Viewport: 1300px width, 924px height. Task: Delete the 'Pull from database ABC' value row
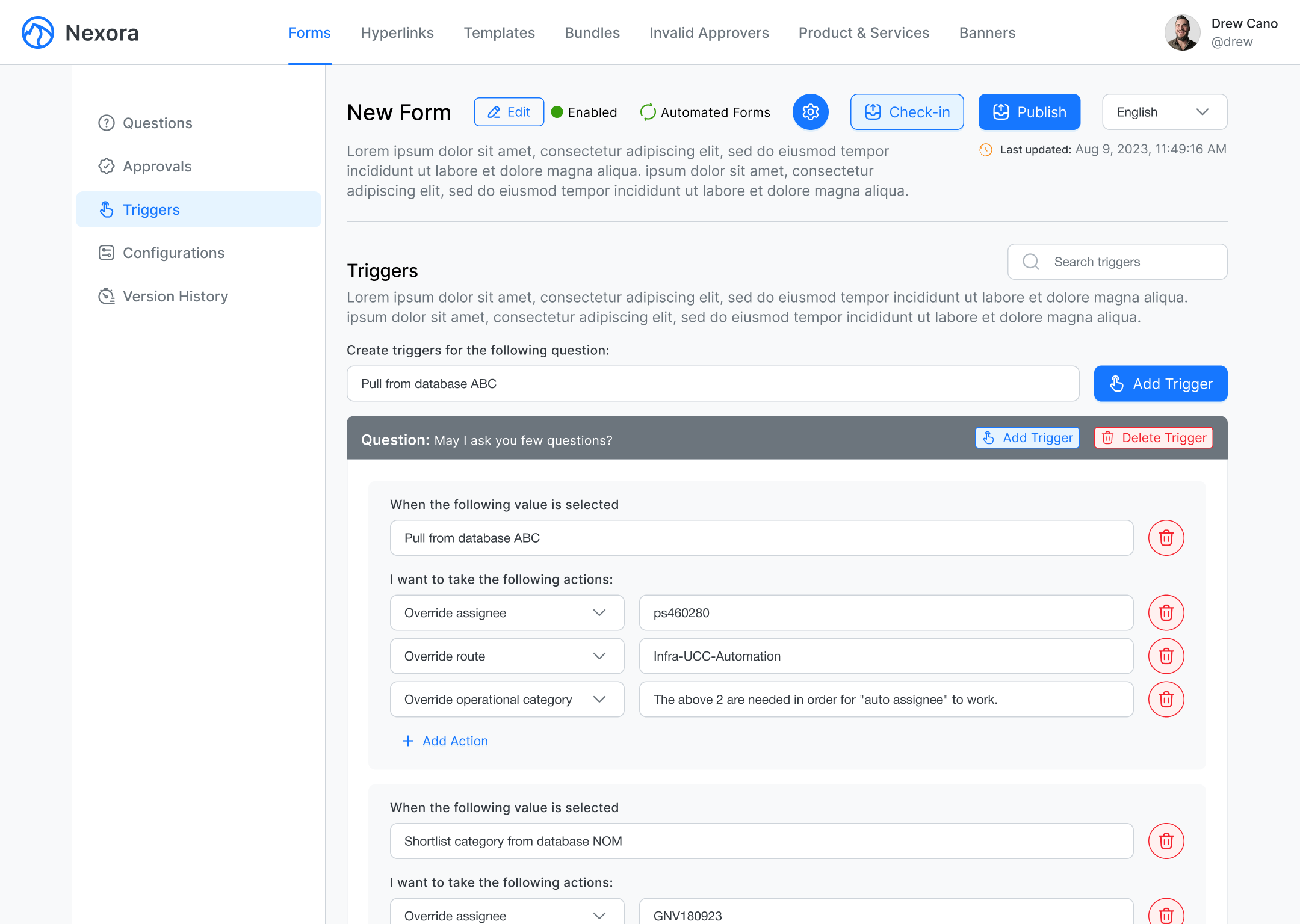tap(1166, 538)
